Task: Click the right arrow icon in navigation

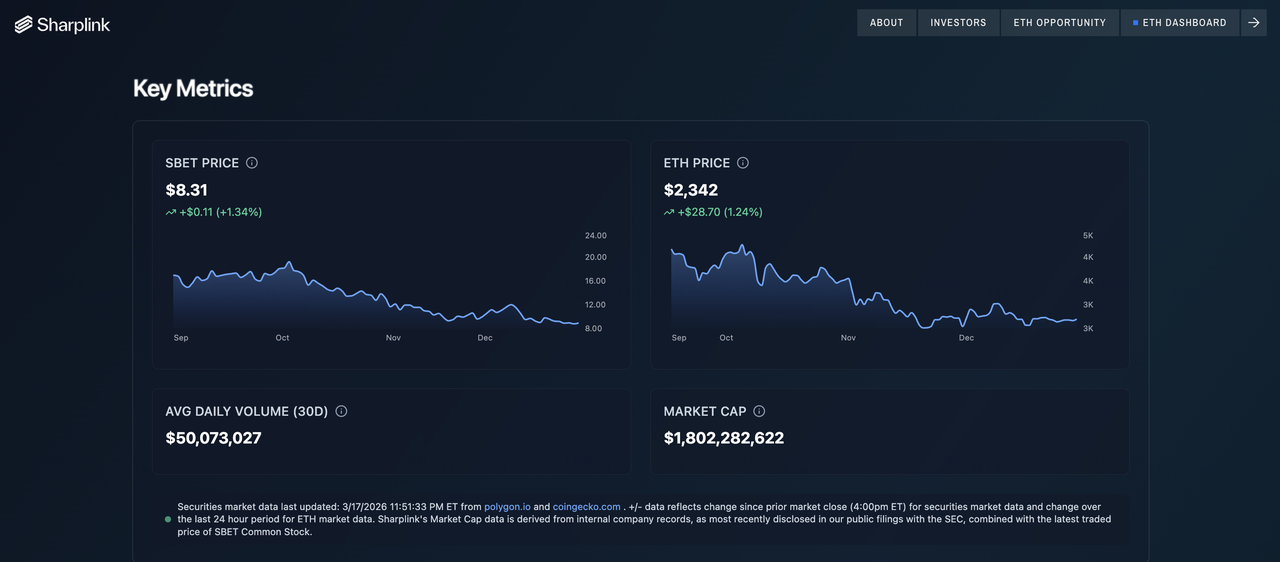Action: 1254,23
